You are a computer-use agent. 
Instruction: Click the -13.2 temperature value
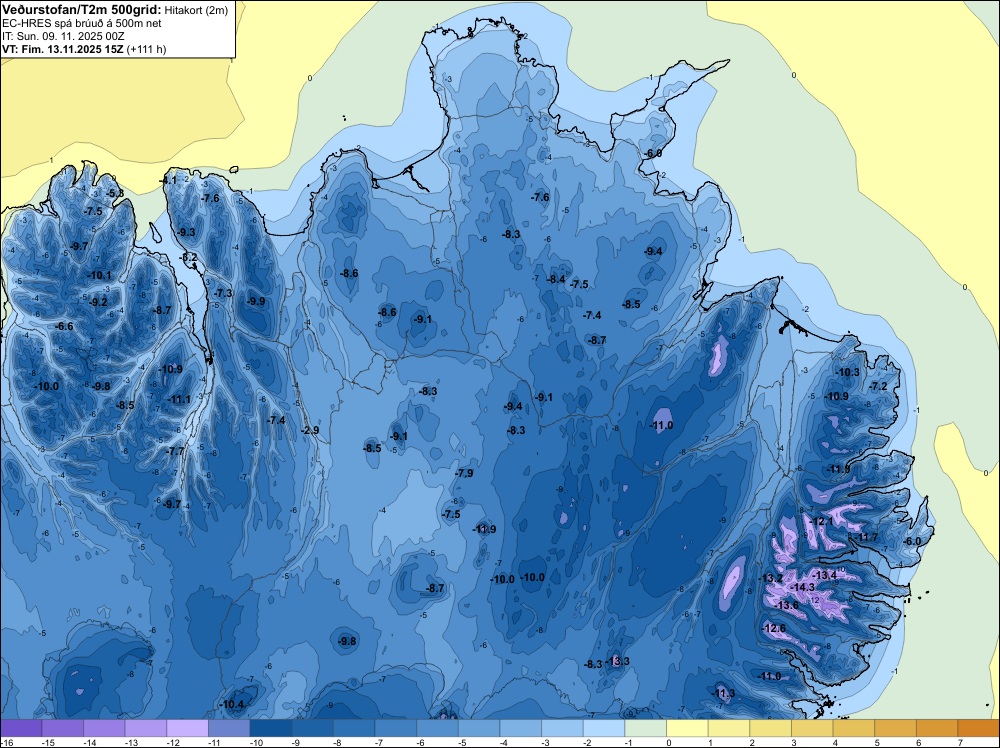point(770,578)
